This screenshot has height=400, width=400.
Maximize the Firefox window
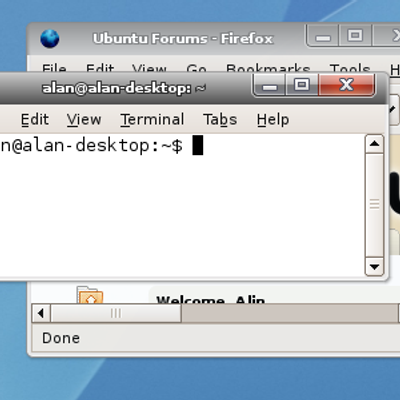[x=355, y=36]
